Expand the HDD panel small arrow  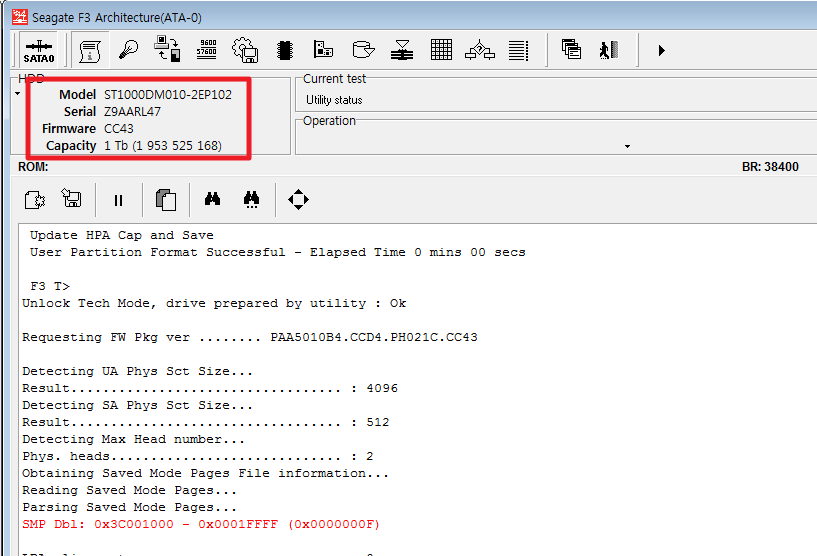pyautogui.click(x=18, y=94)
